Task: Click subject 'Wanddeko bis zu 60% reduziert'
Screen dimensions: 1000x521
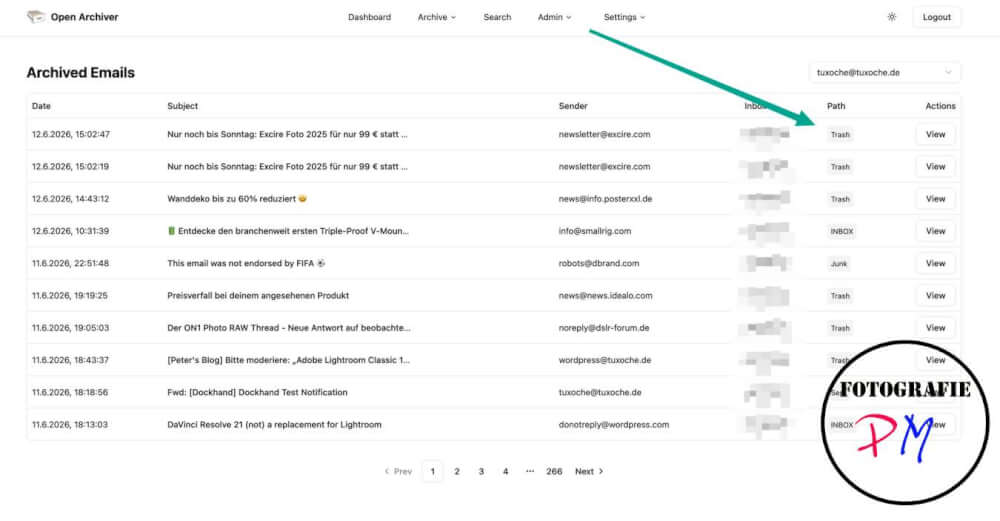Action: coord(237,199)
